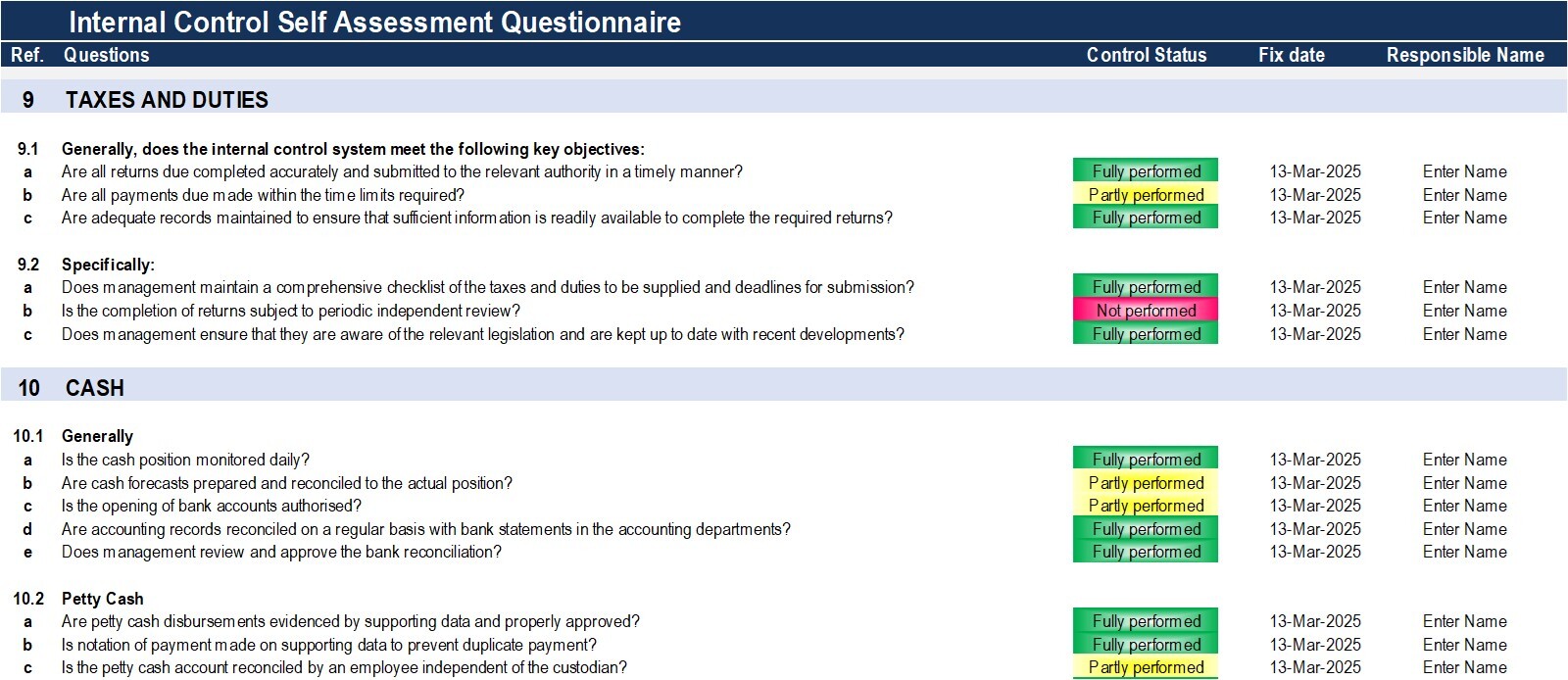Select the Petty Cash subsection heading 10.2
Screen dimensions: 1568x680
pos(102,599)
